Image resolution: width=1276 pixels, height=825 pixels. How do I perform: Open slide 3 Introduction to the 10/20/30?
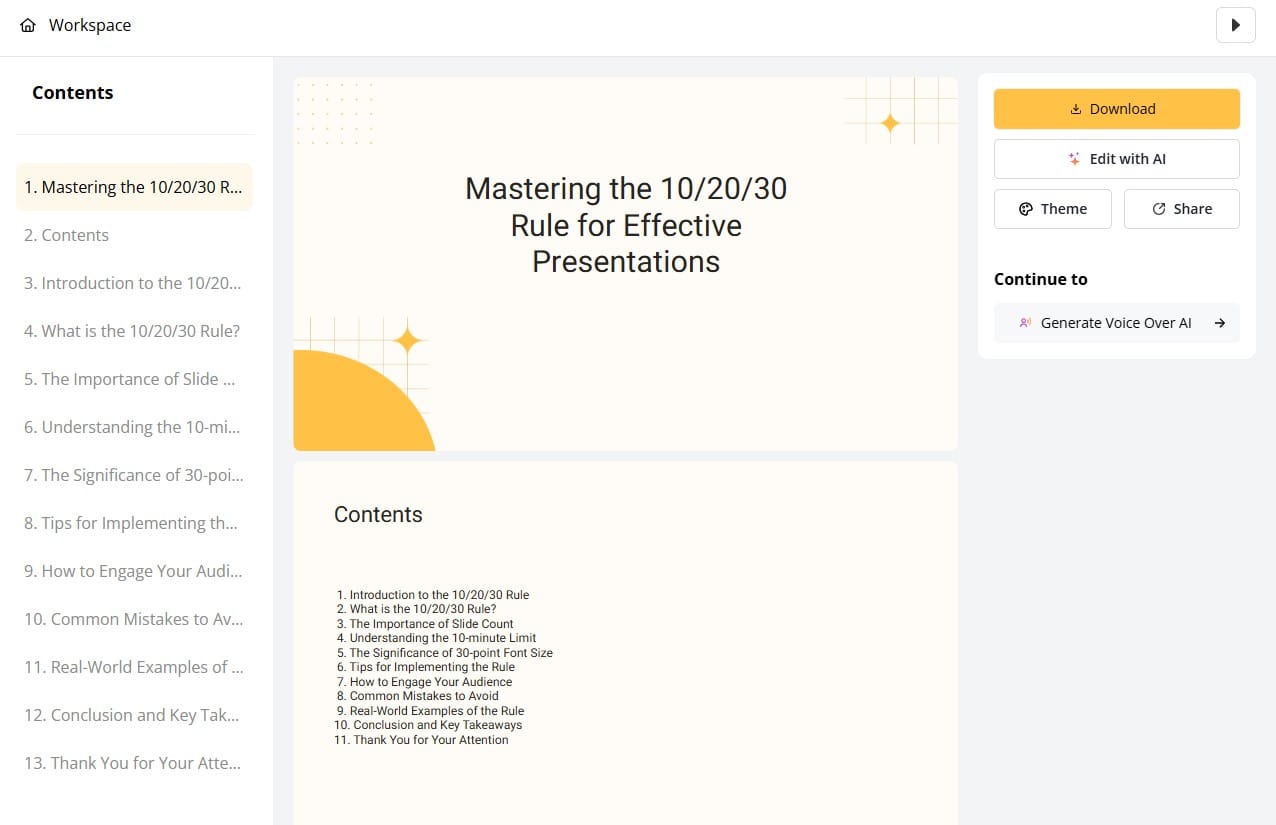tap(134, 283)
